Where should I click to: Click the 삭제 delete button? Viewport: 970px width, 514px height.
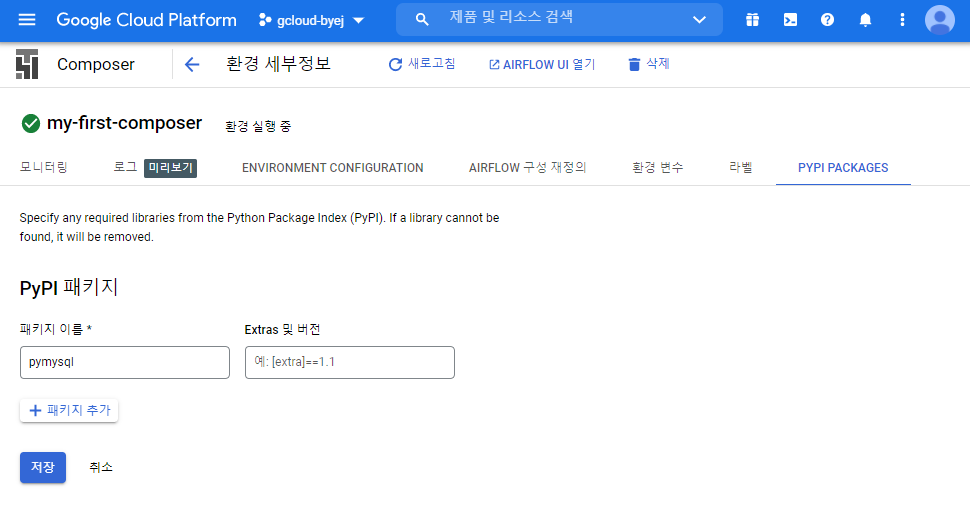pyautogui.click(x=648, y=64)
